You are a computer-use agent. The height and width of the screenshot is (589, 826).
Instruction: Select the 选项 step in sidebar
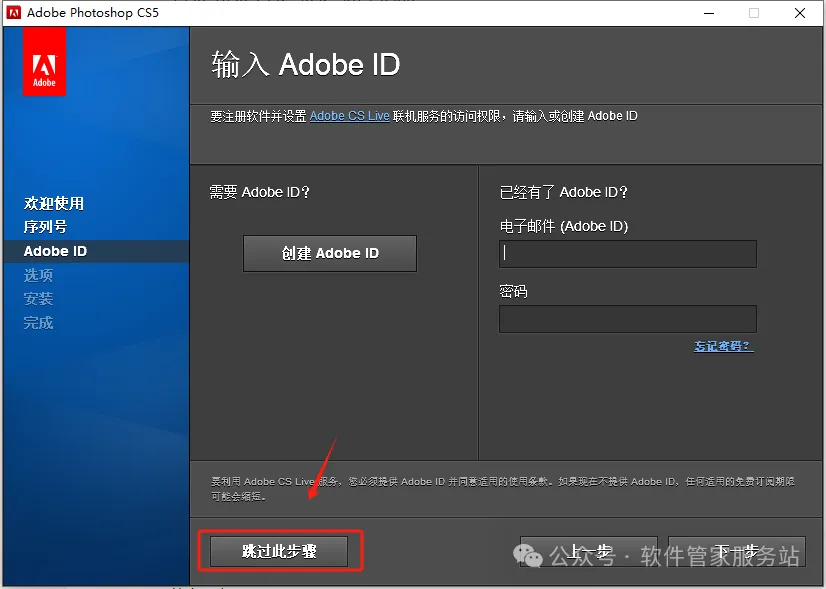38,275
